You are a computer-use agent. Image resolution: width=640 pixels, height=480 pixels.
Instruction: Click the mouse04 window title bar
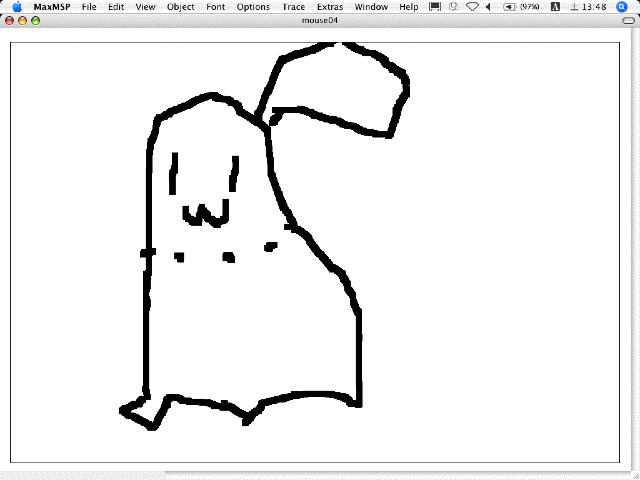click(x=320, y=20)
